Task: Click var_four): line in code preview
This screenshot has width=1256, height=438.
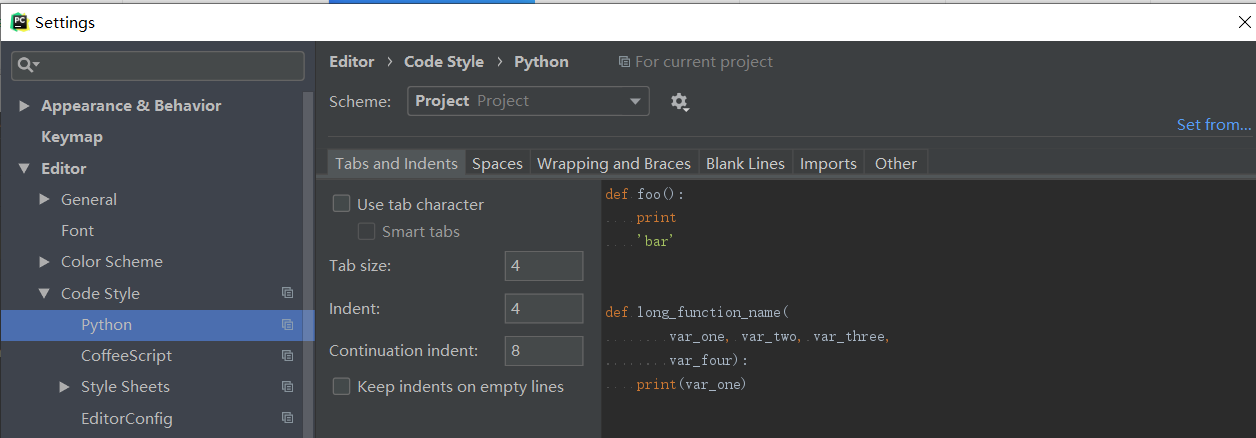Action: [708, 361]
